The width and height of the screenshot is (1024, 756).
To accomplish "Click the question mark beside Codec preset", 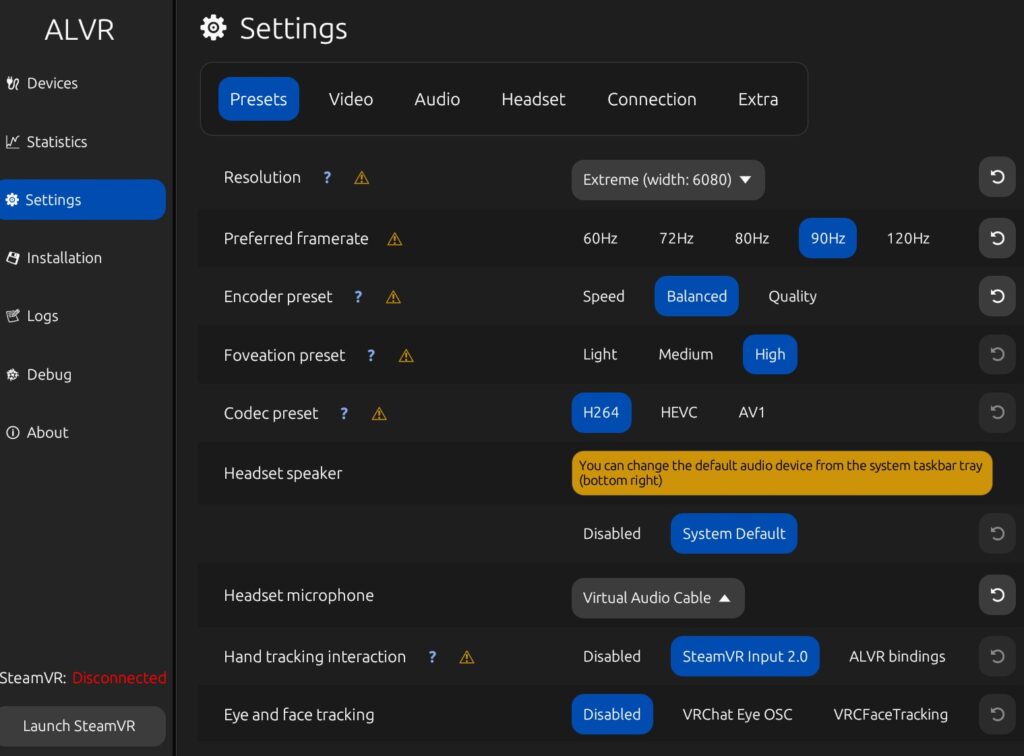I will click(344, 413).
